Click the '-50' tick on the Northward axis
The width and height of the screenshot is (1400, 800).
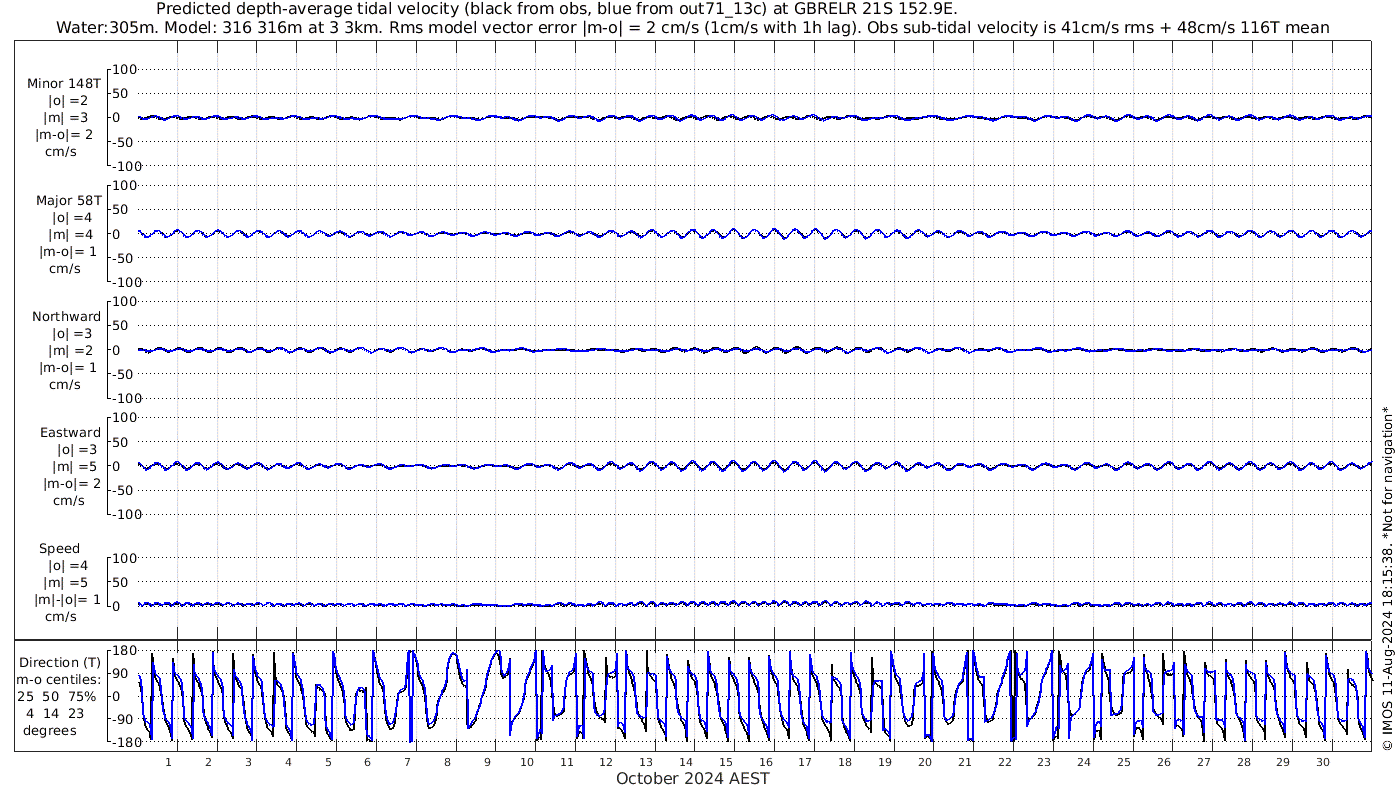click(124, 374)
